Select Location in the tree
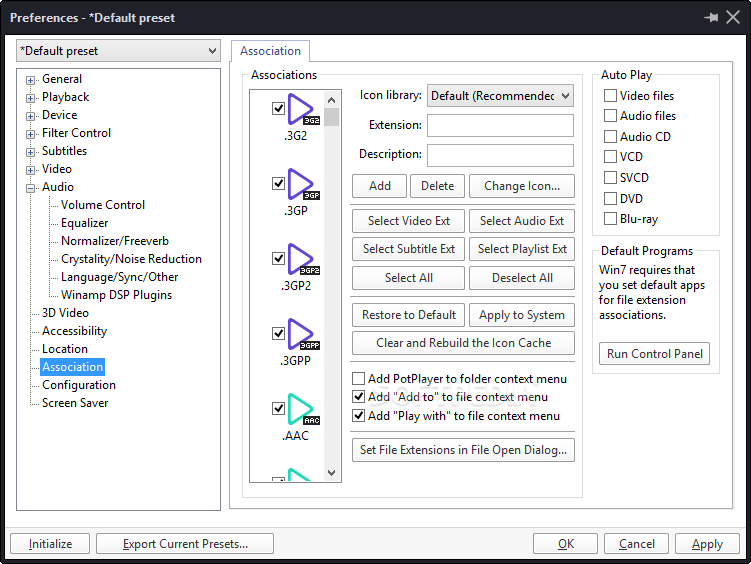Screen dimensions: 751x564 (x=65, y=349)
